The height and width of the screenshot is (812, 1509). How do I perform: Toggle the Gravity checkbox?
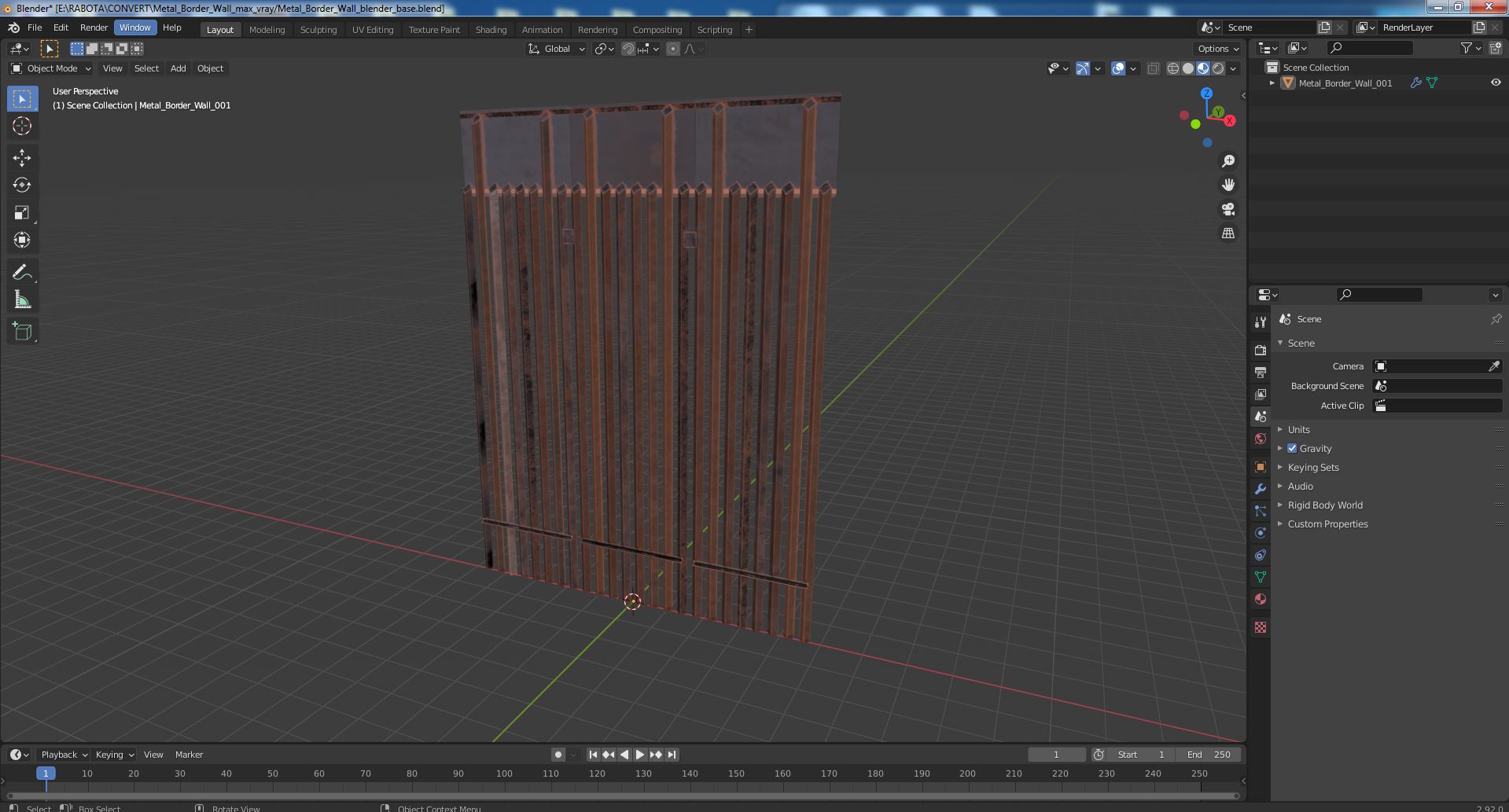[1292, 448]
